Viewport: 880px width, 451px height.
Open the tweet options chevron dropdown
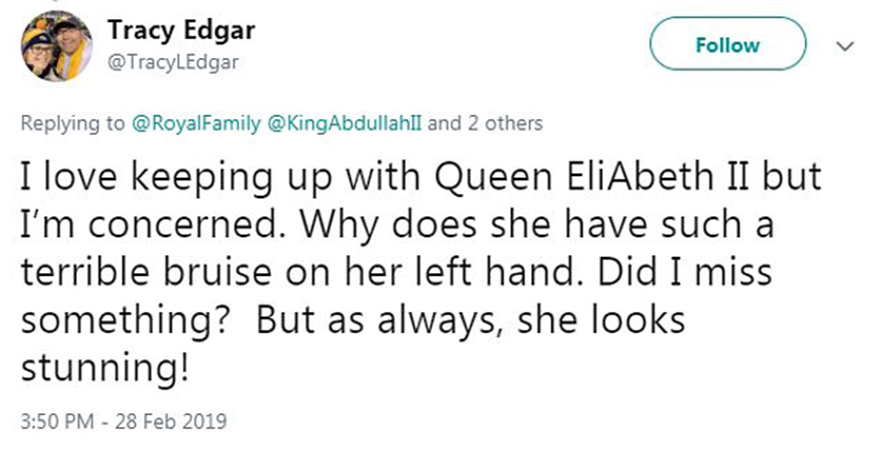[x=845, y=46]
